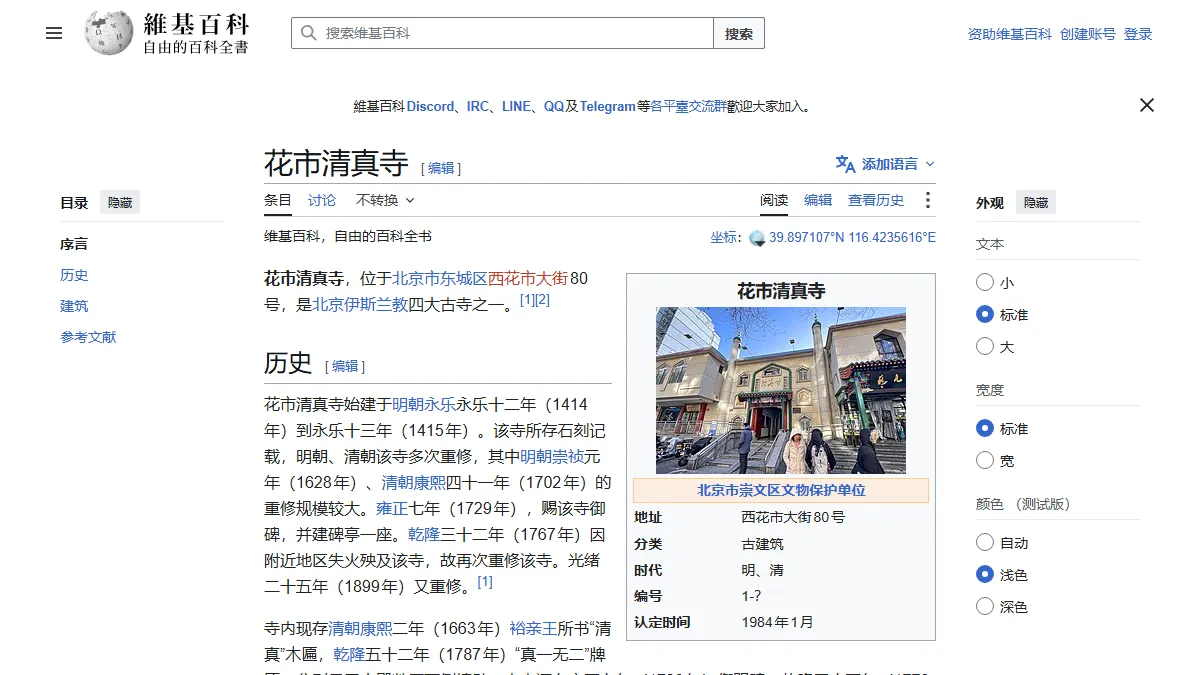Open the mosque photo in infobox
This screenshot has width=1200, height=675.
781,390
